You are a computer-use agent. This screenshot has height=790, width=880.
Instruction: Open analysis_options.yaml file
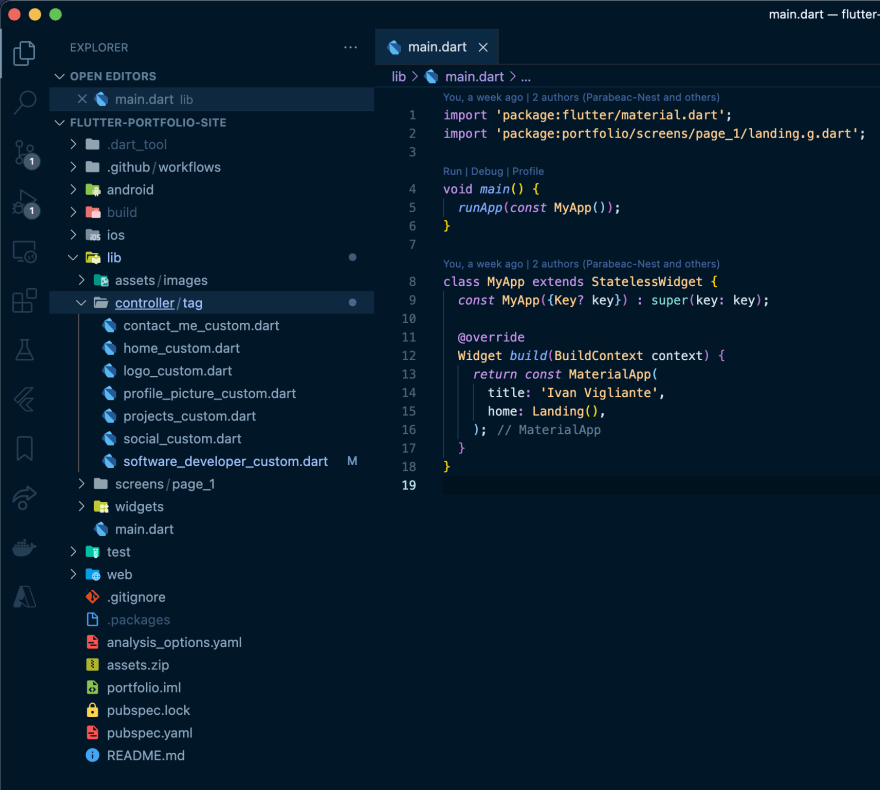[174, 642]
